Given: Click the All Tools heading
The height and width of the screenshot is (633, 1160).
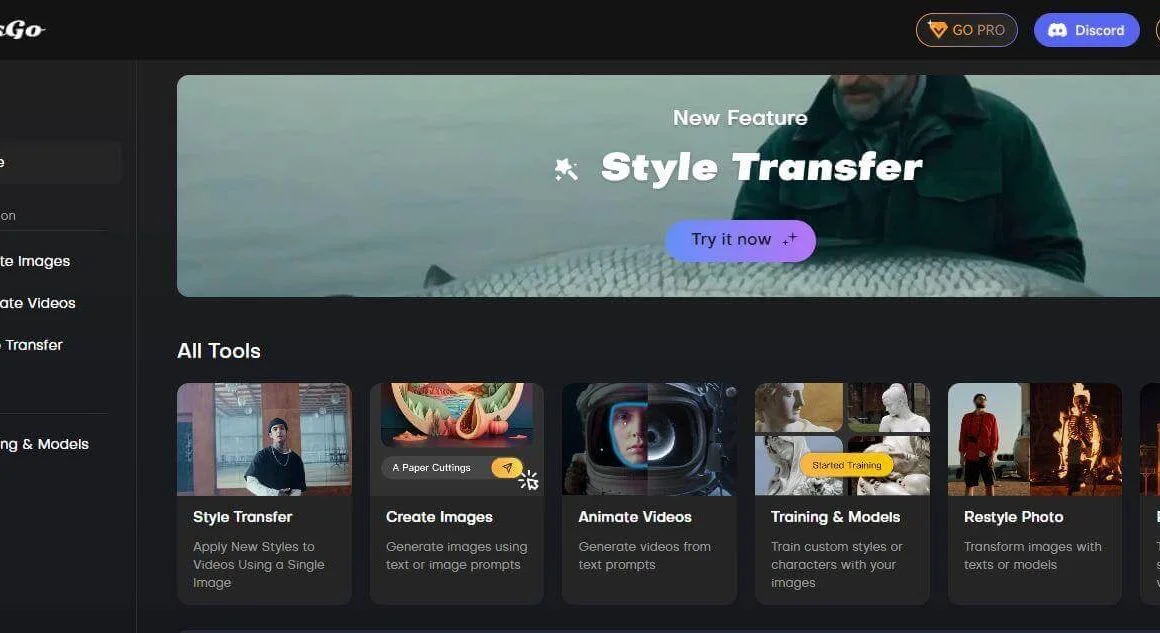Looking at the screenshot, I should click(x=219, y=351).
